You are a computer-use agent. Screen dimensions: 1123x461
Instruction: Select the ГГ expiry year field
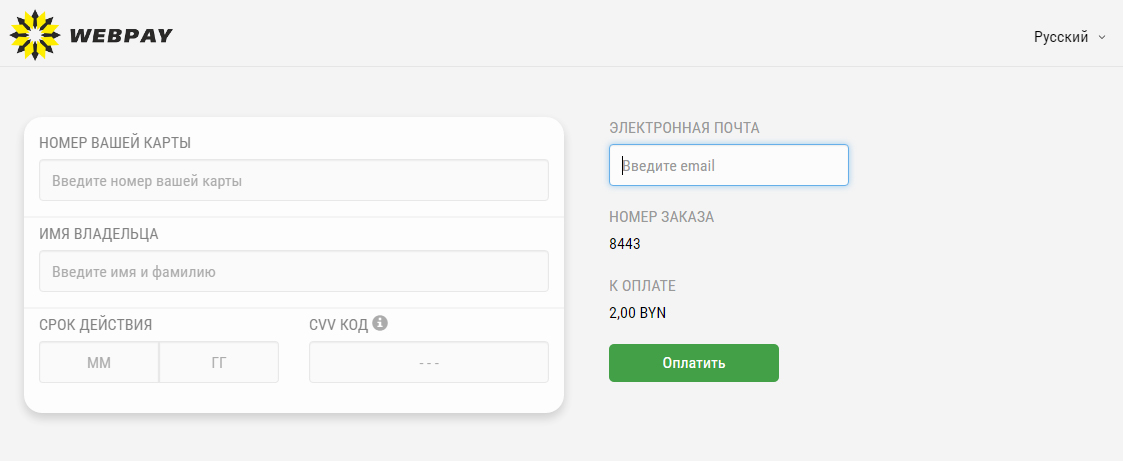(219, 363)
